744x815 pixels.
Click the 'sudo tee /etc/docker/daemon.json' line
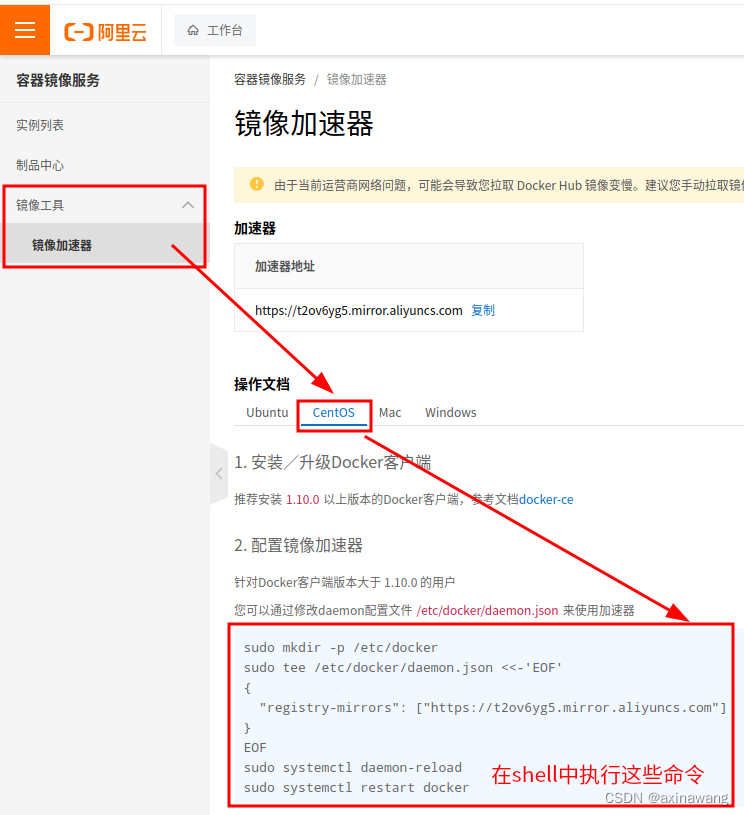click(x=403, y=668)
